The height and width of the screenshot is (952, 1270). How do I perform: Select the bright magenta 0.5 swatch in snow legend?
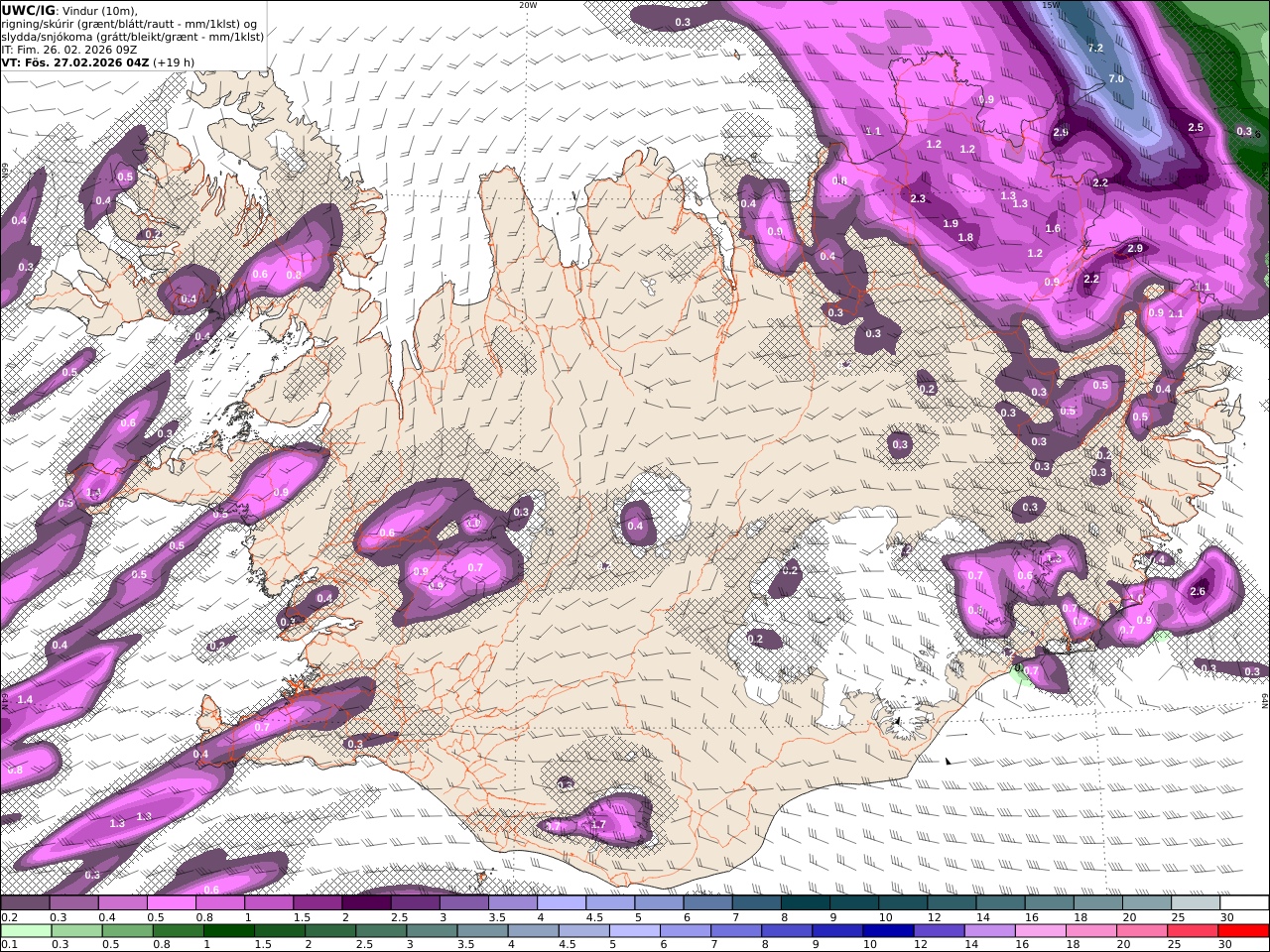tap(171, 903)
